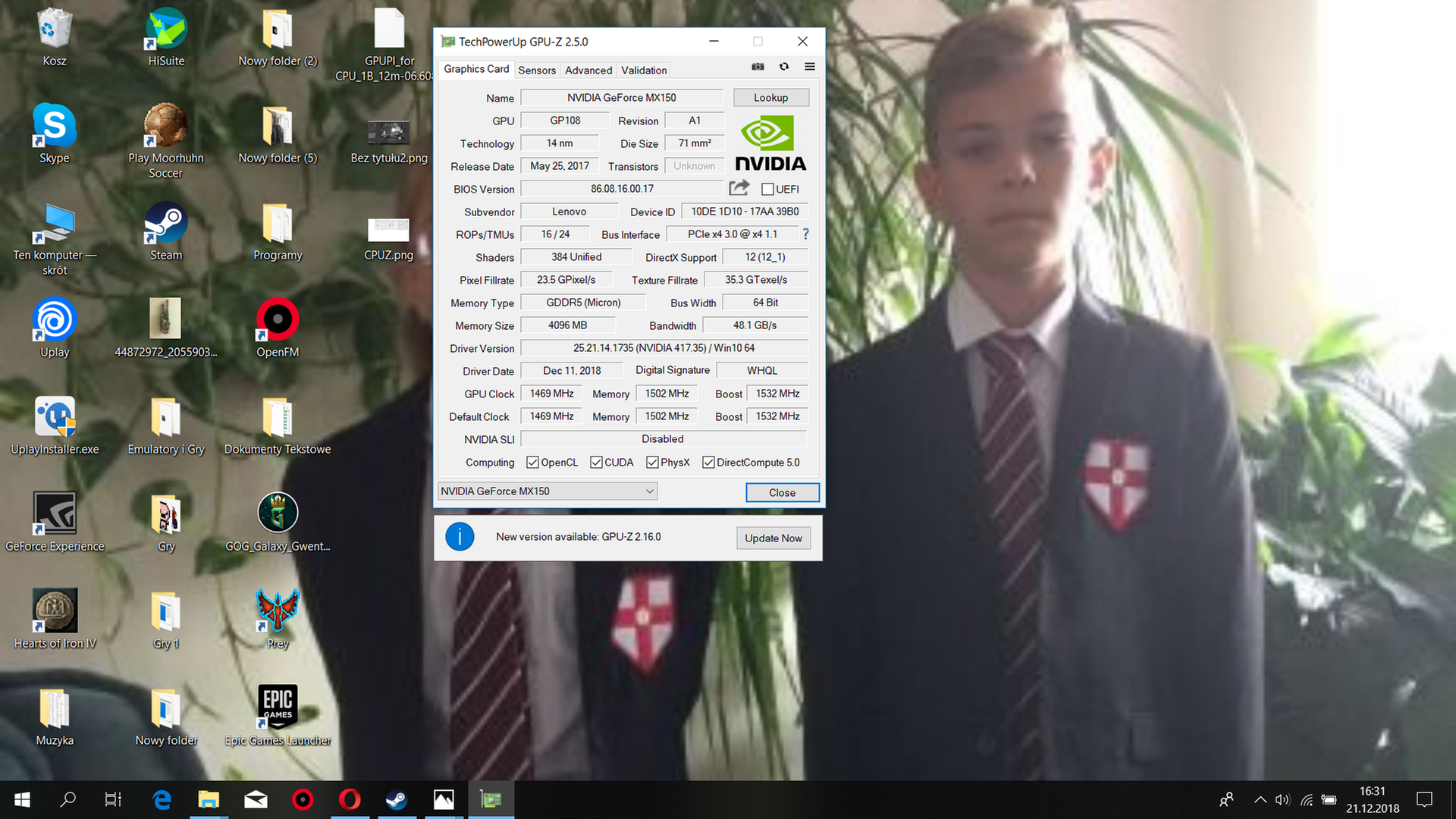Click the GPU-Z taskbar icon

pyautogui.click(x=491, y=799)
